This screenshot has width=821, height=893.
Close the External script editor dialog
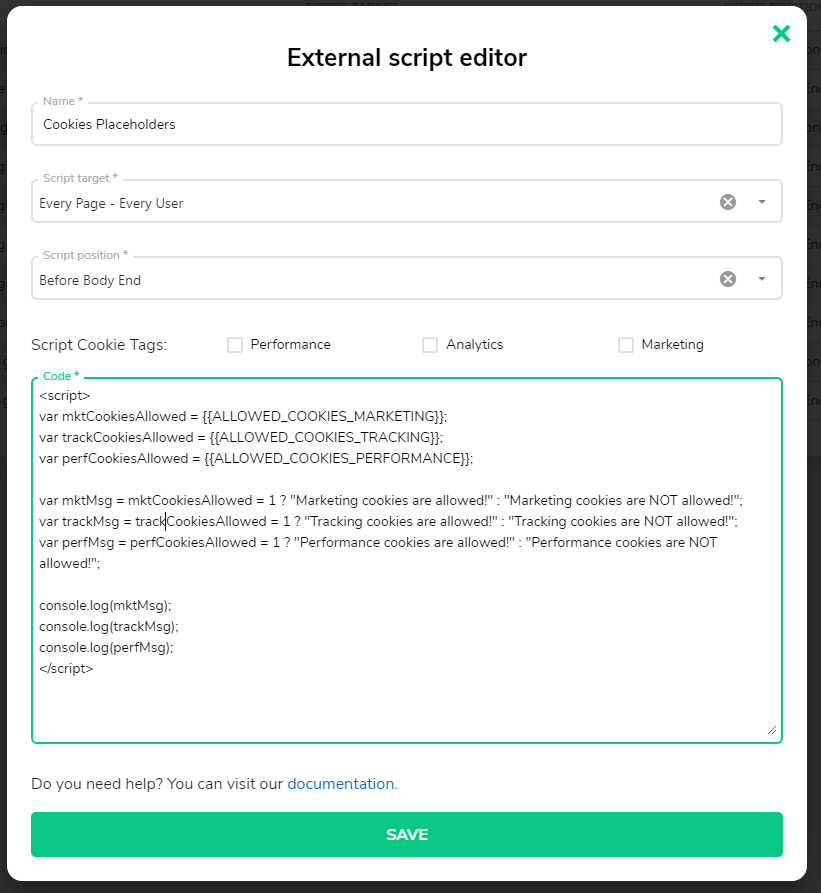click(781, 33)
